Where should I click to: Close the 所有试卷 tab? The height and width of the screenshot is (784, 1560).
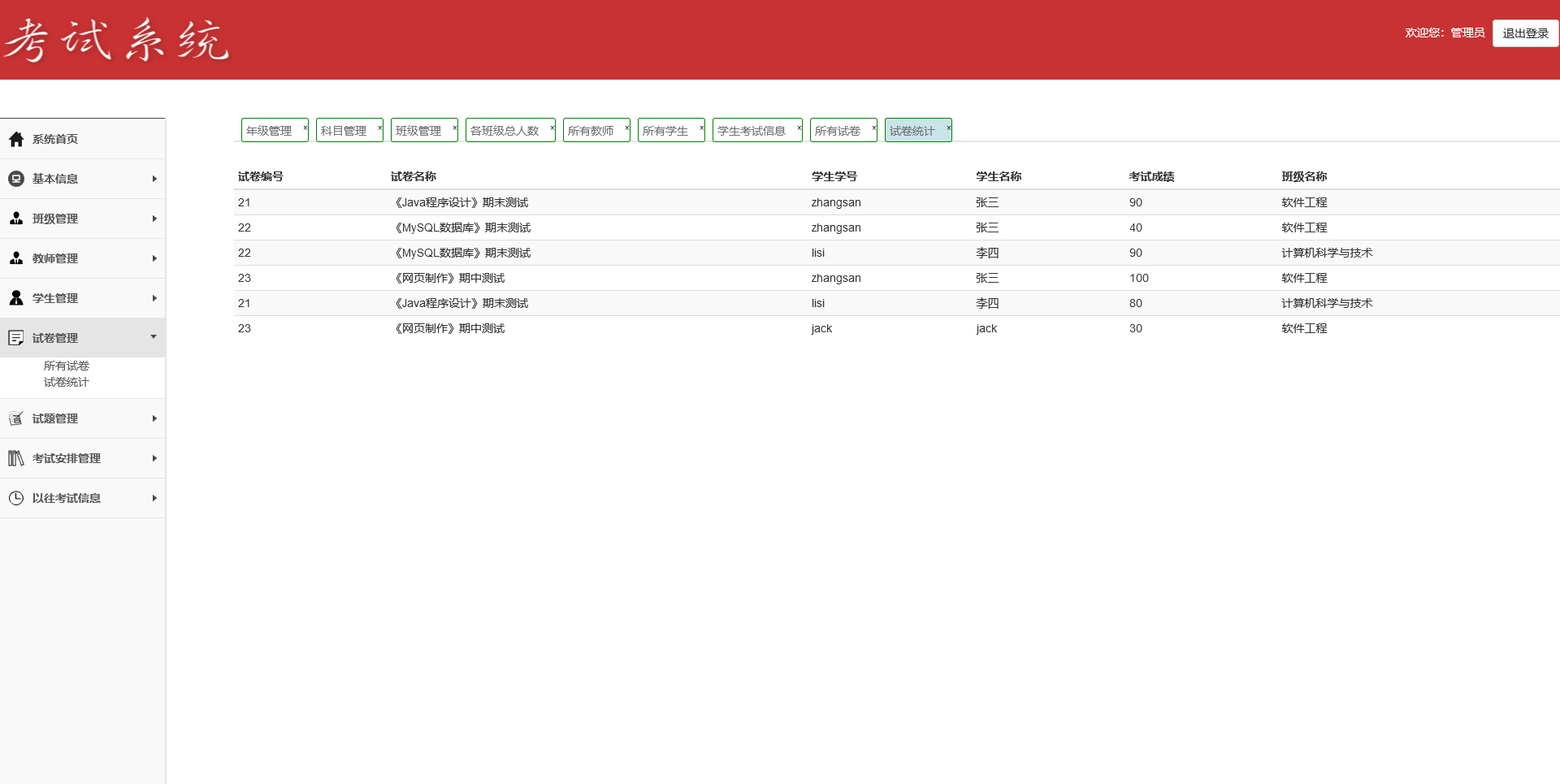click(x=873, y=128)
